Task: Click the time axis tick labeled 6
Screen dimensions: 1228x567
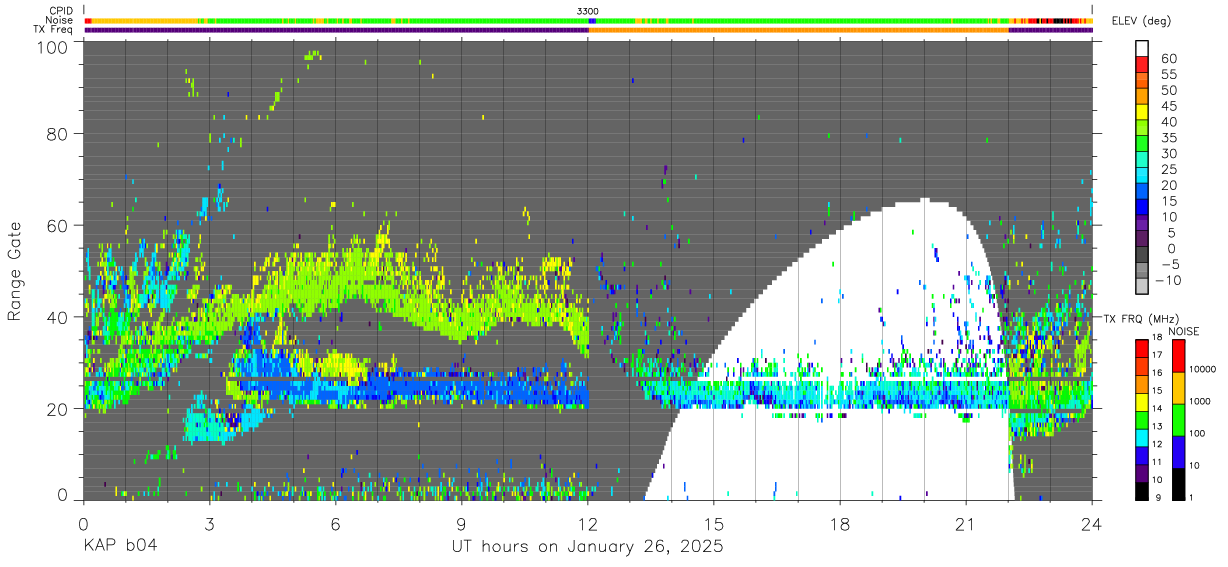Action: [335, 524]
